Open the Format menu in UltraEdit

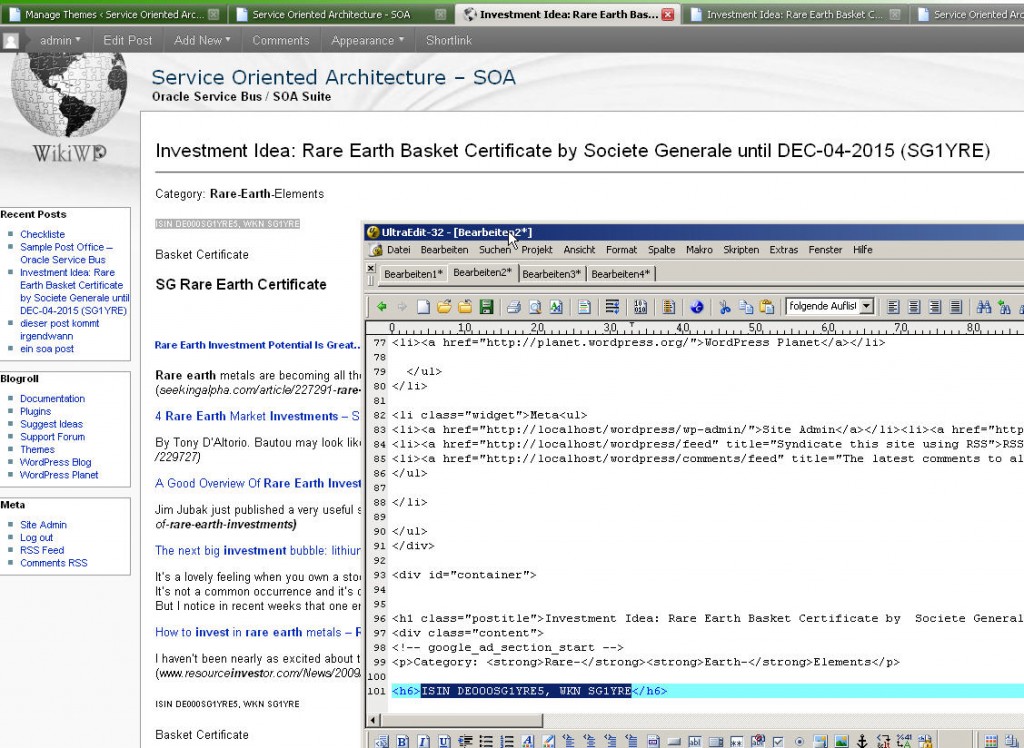pos(621,250)
